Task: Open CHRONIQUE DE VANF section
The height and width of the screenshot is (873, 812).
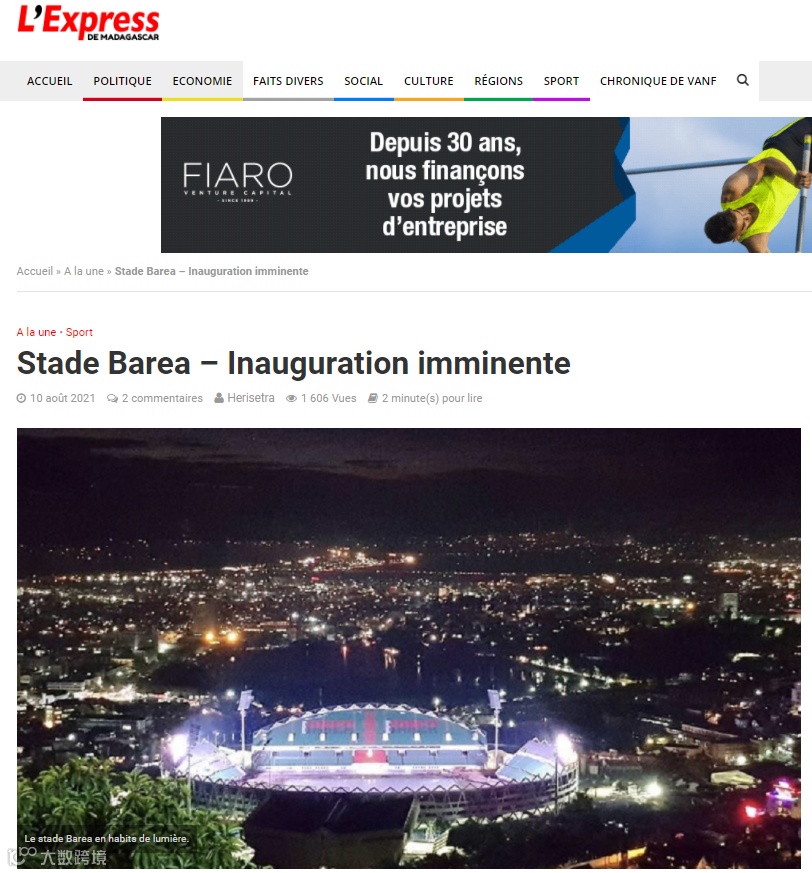Action: (658, 81)
